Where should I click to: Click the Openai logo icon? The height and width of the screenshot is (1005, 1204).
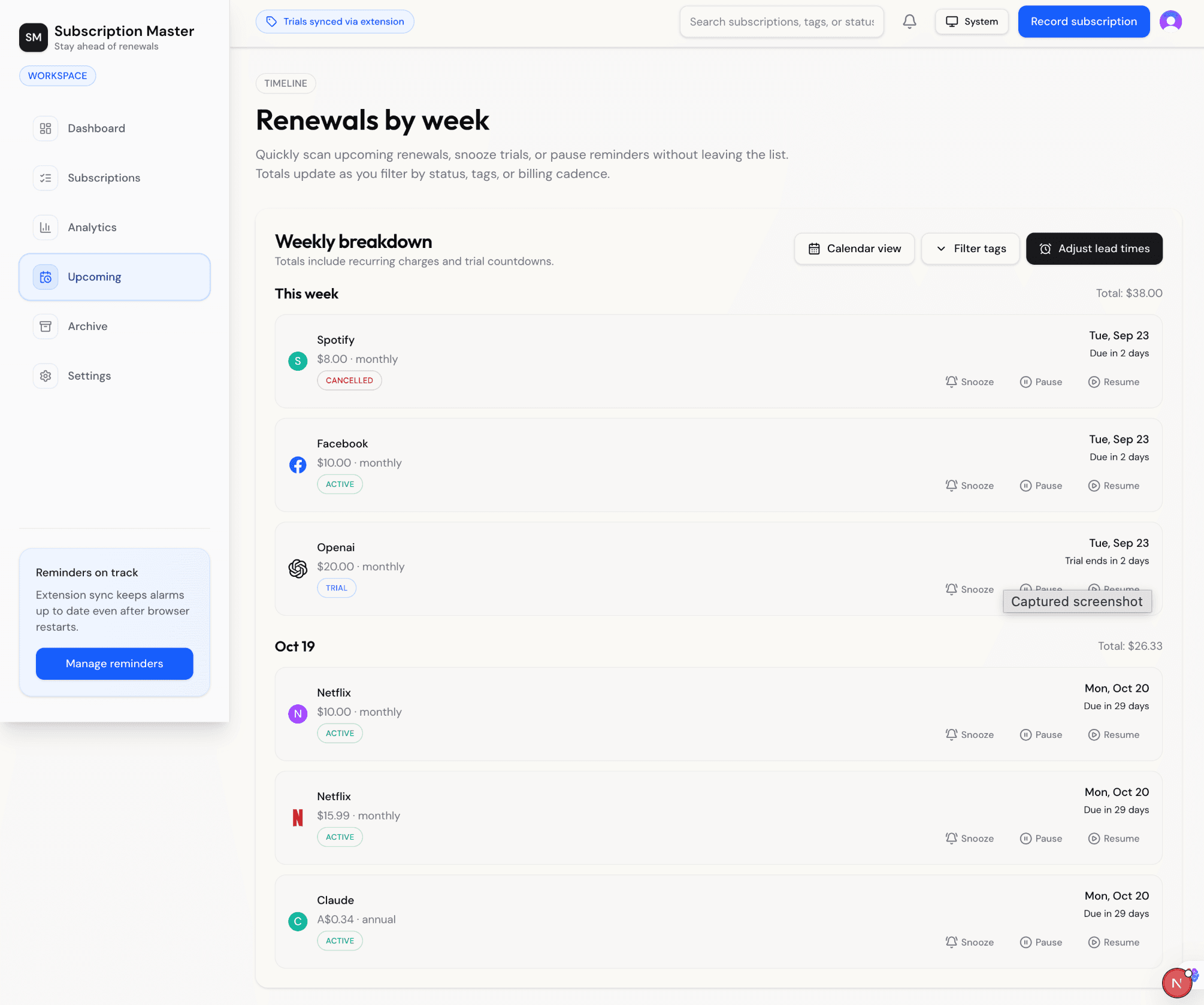(298, 568)
